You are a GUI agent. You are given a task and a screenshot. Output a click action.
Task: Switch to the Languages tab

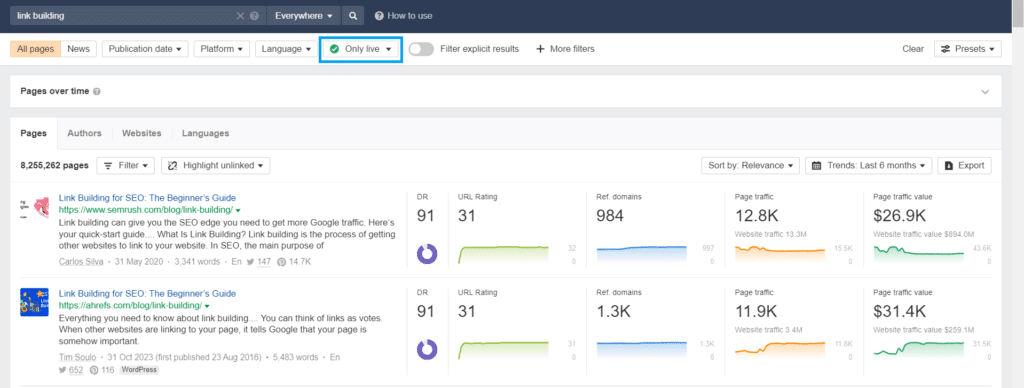pos(205,133)
